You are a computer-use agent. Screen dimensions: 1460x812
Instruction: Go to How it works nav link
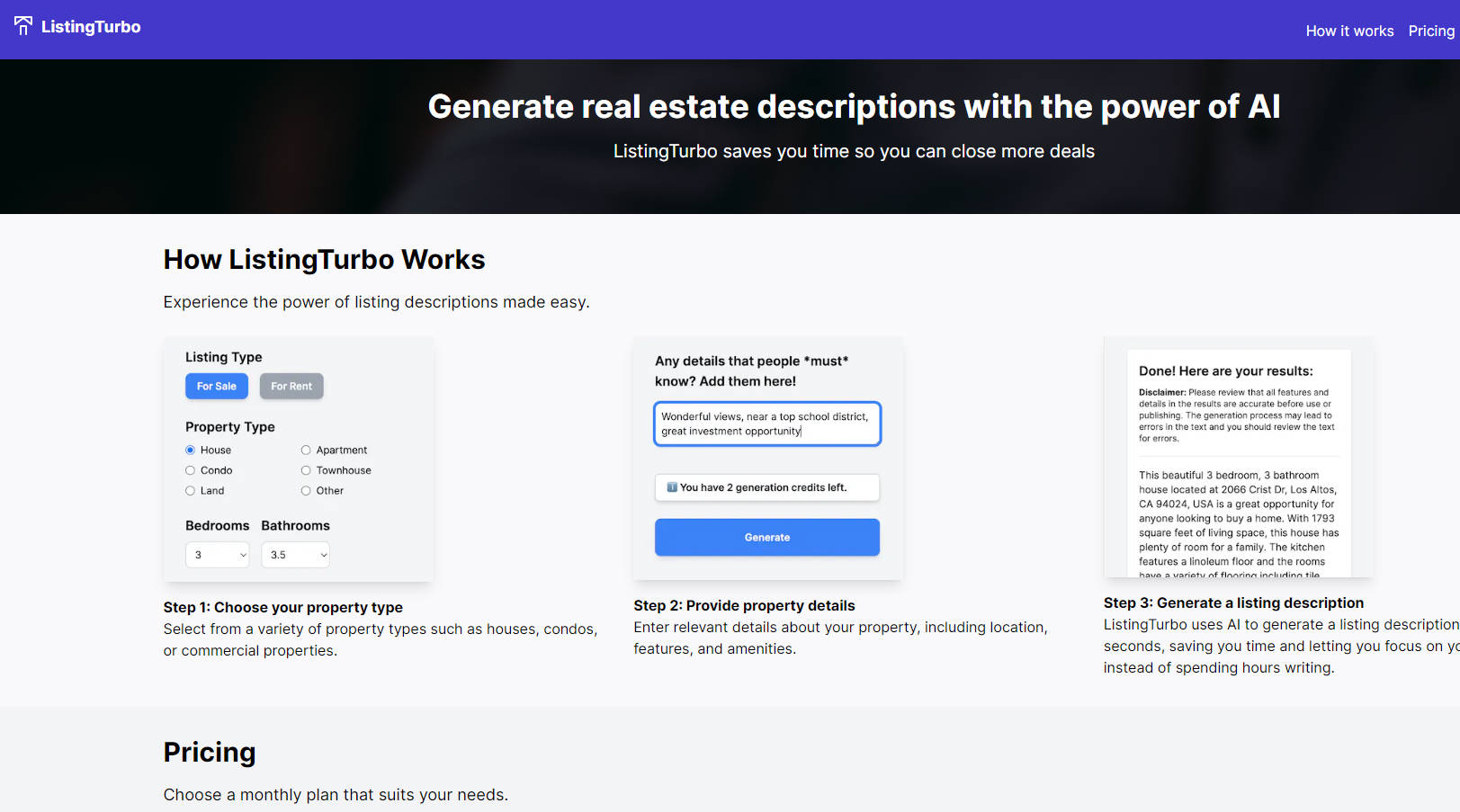pos(1349,31)
